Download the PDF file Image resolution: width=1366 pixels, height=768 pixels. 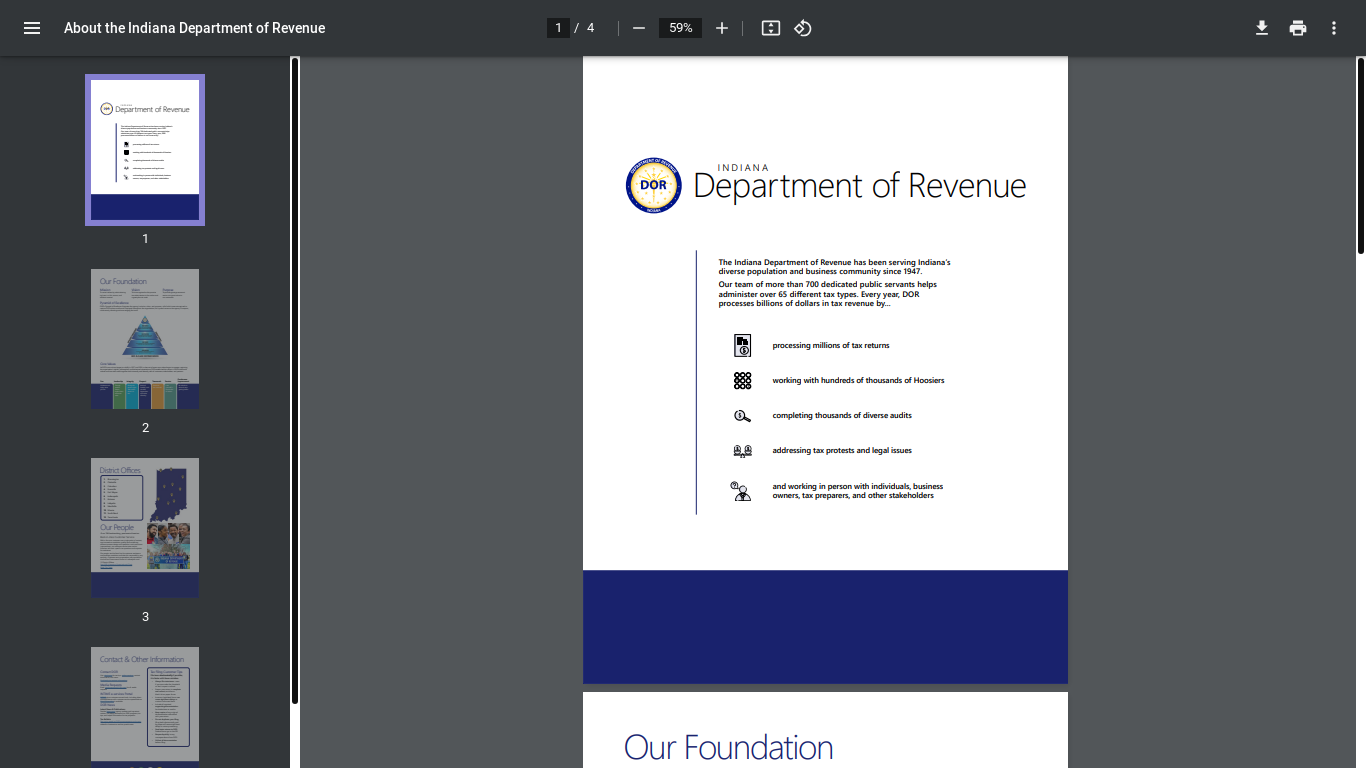[x=1262, y=28]
